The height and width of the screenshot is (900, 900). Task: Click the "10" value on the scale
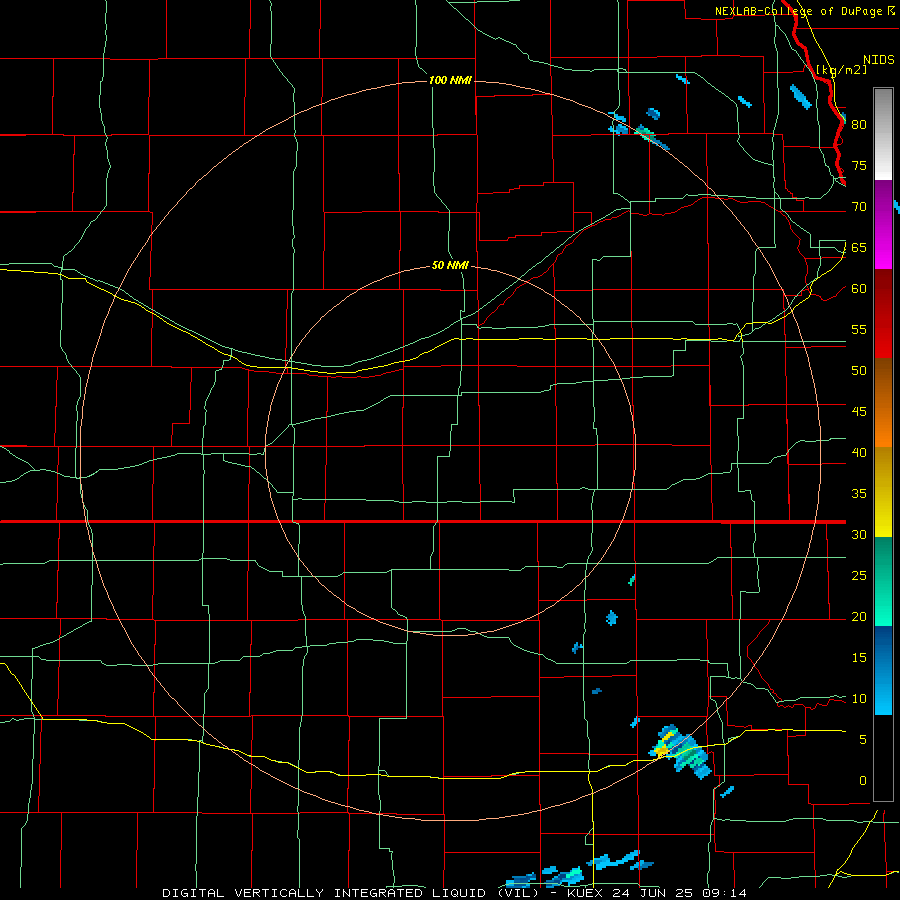tap(859, 699)
